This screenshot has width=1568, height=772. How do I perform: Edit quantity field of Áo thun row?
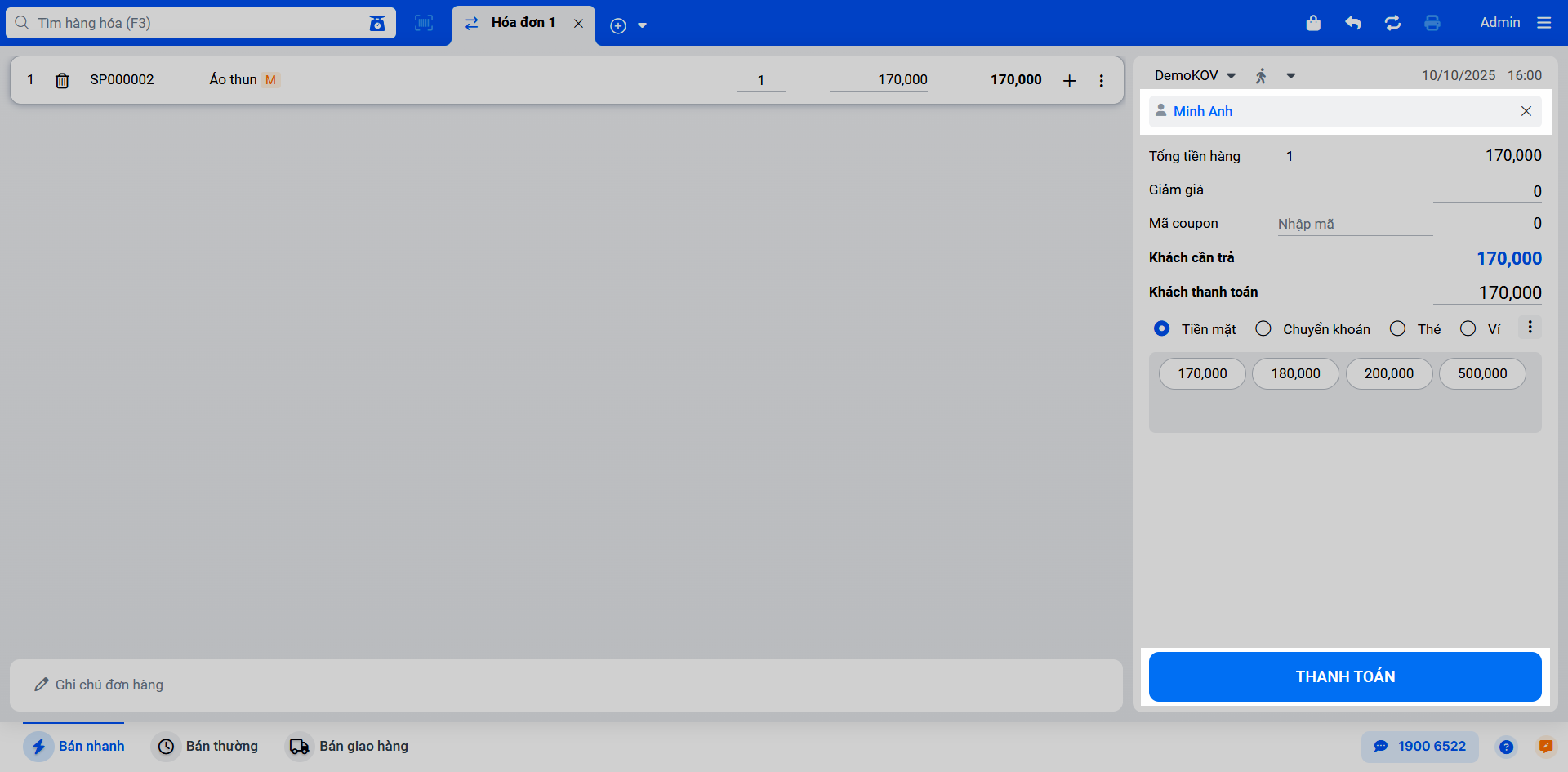tap(761, 80)
